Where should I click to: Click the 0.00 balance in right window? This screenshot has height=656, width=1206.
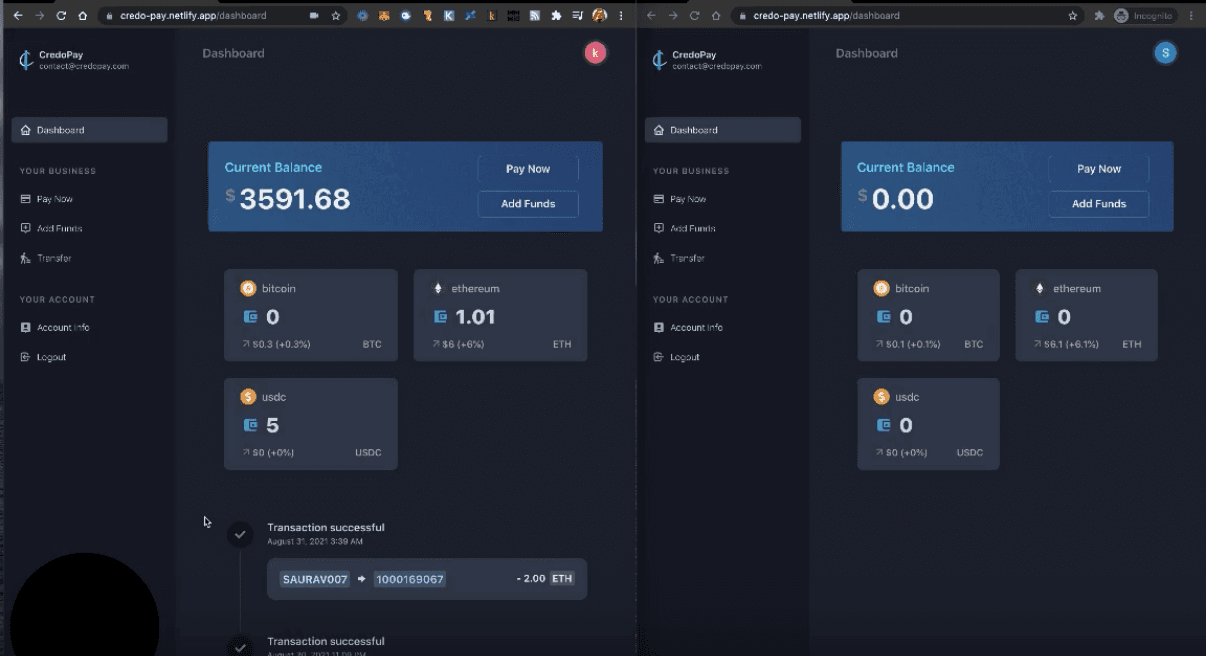pyautogui.click(x=902, y=199)
